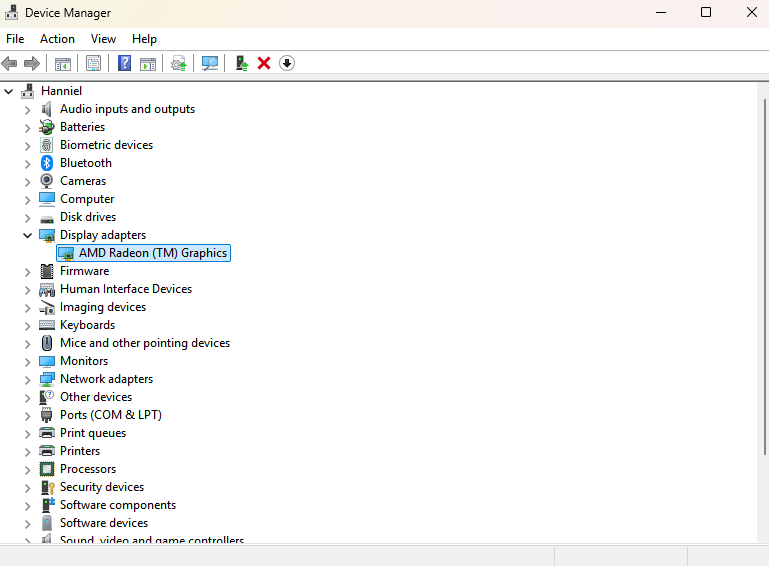Click the vertical scrollbar thumb
The width and height of the screenshot is (769, 566).
764,277
